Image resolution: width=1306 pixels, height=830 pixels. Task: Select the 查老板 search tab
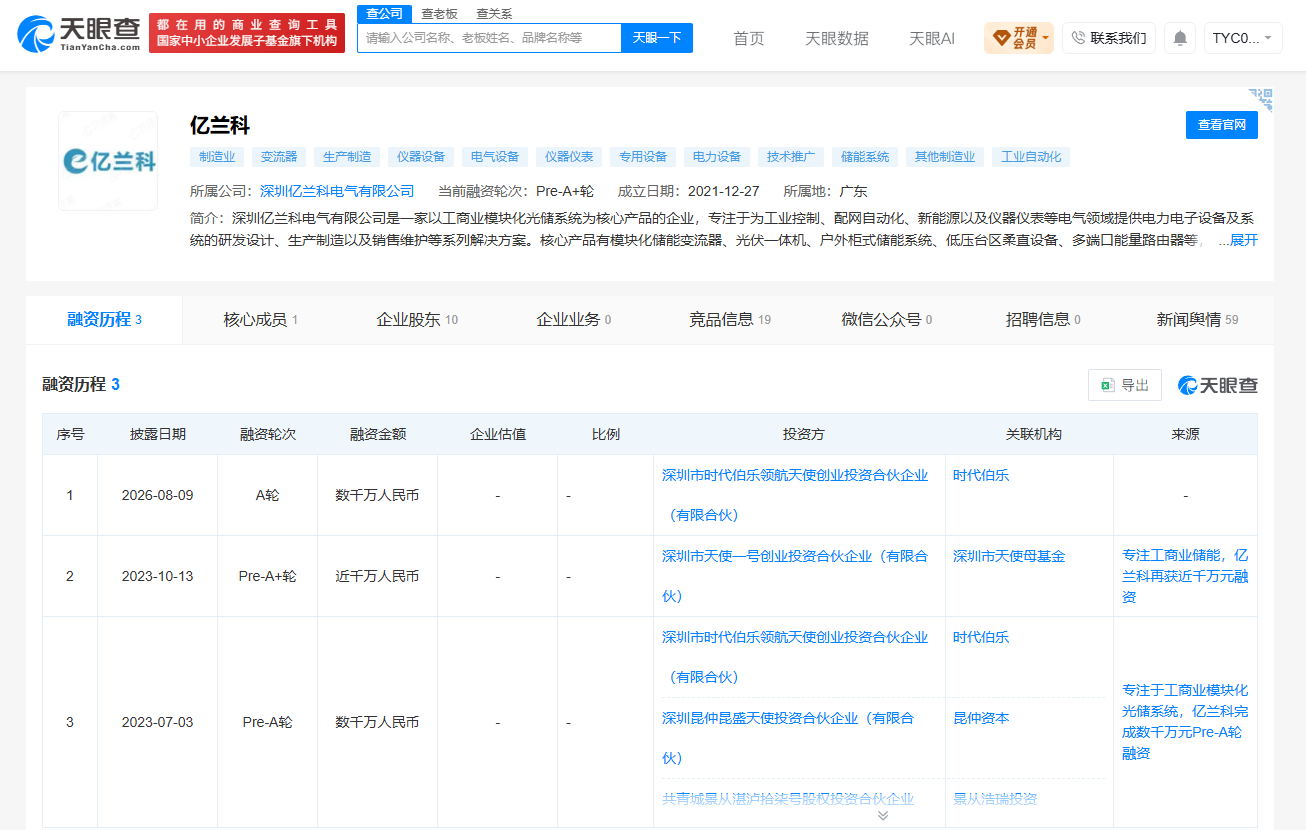(x=439, y=14)
